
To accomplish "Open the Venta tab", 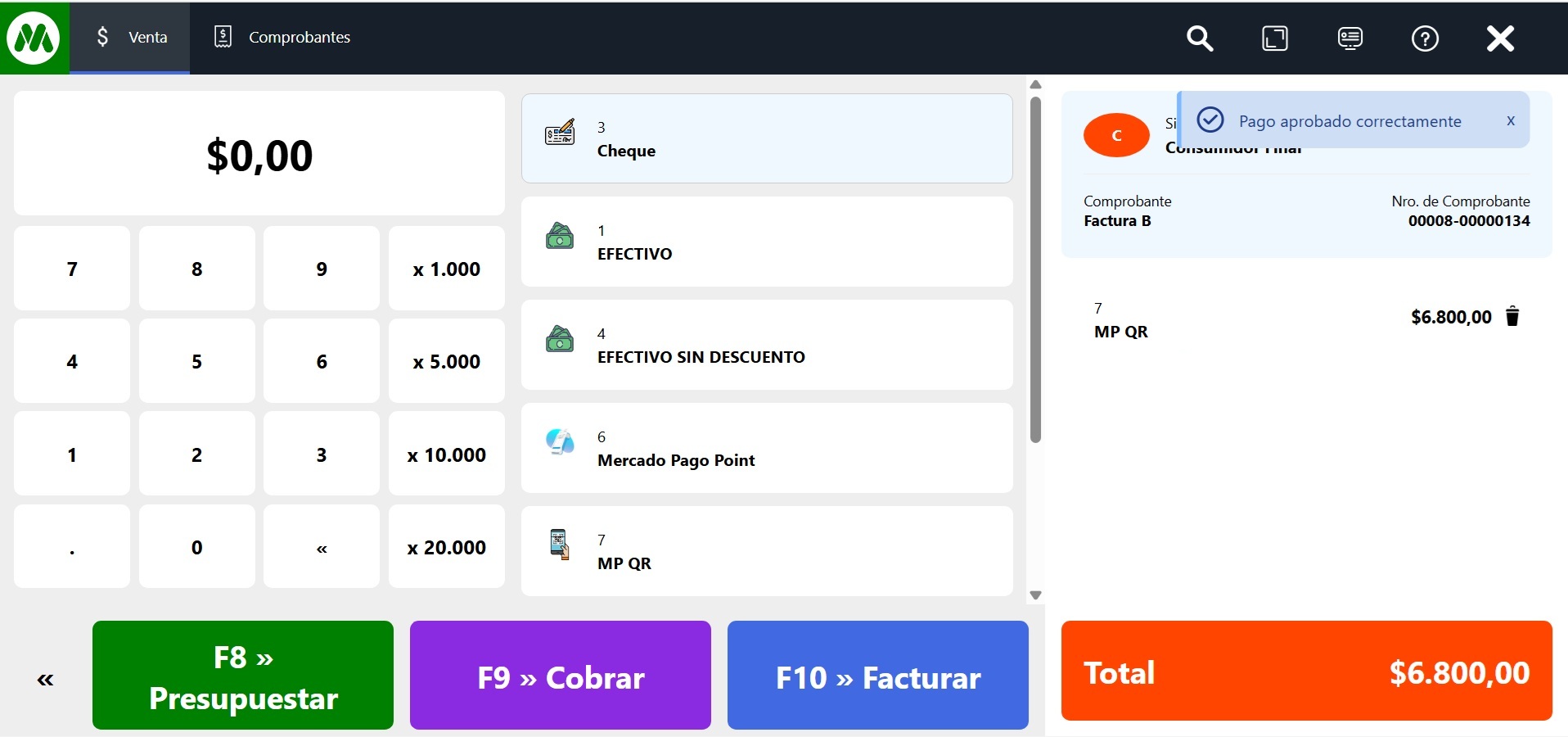I will pyautogui.click(x=131, y=38).
